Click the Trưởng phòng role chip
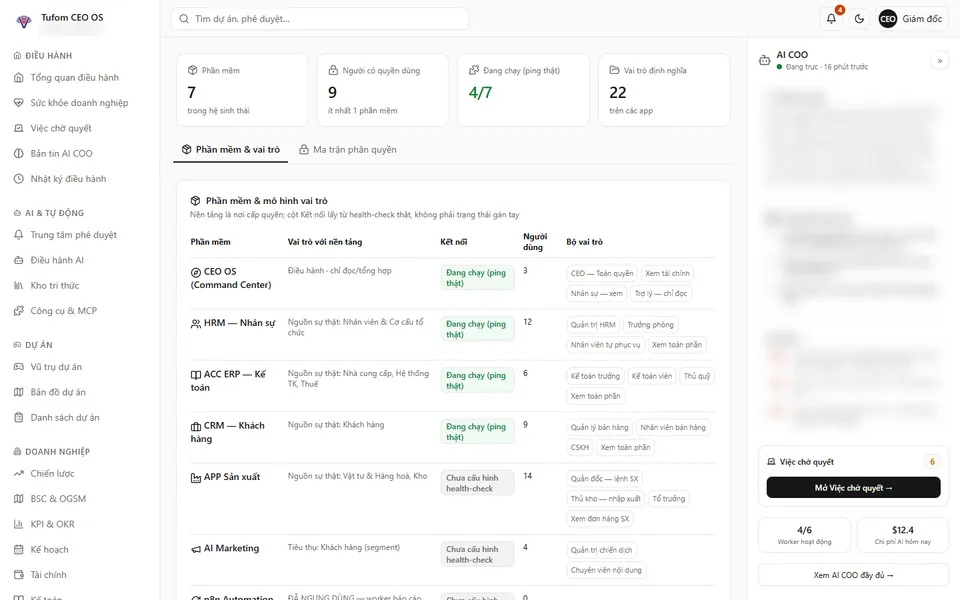Viewport: 960px width, 600px height. (x=650, y=324)
